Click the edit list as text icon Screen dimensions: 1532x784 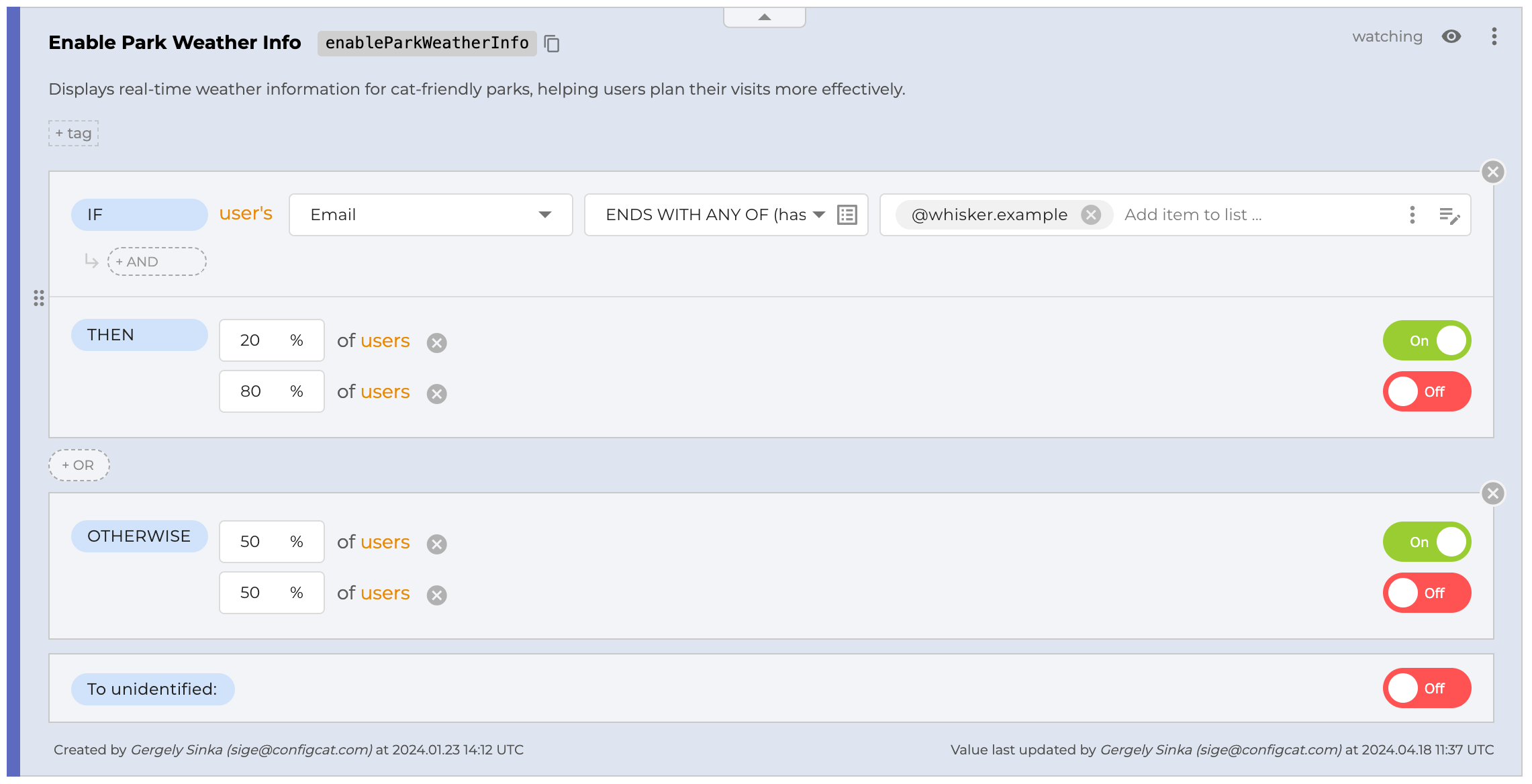click(1449, 215)
